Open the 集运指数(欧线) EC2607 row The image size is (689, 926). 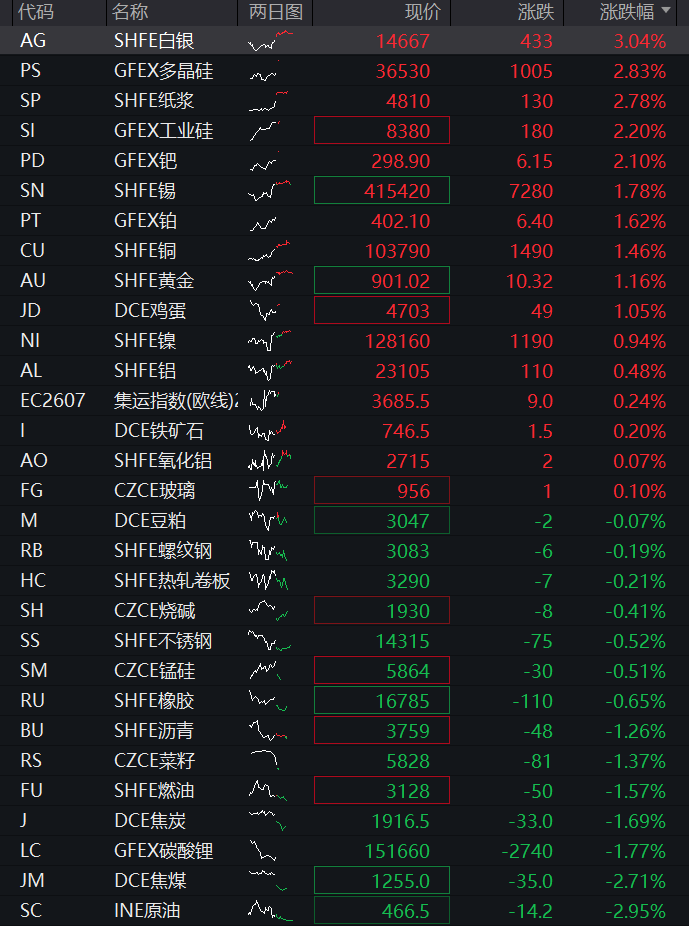point(344,400)
